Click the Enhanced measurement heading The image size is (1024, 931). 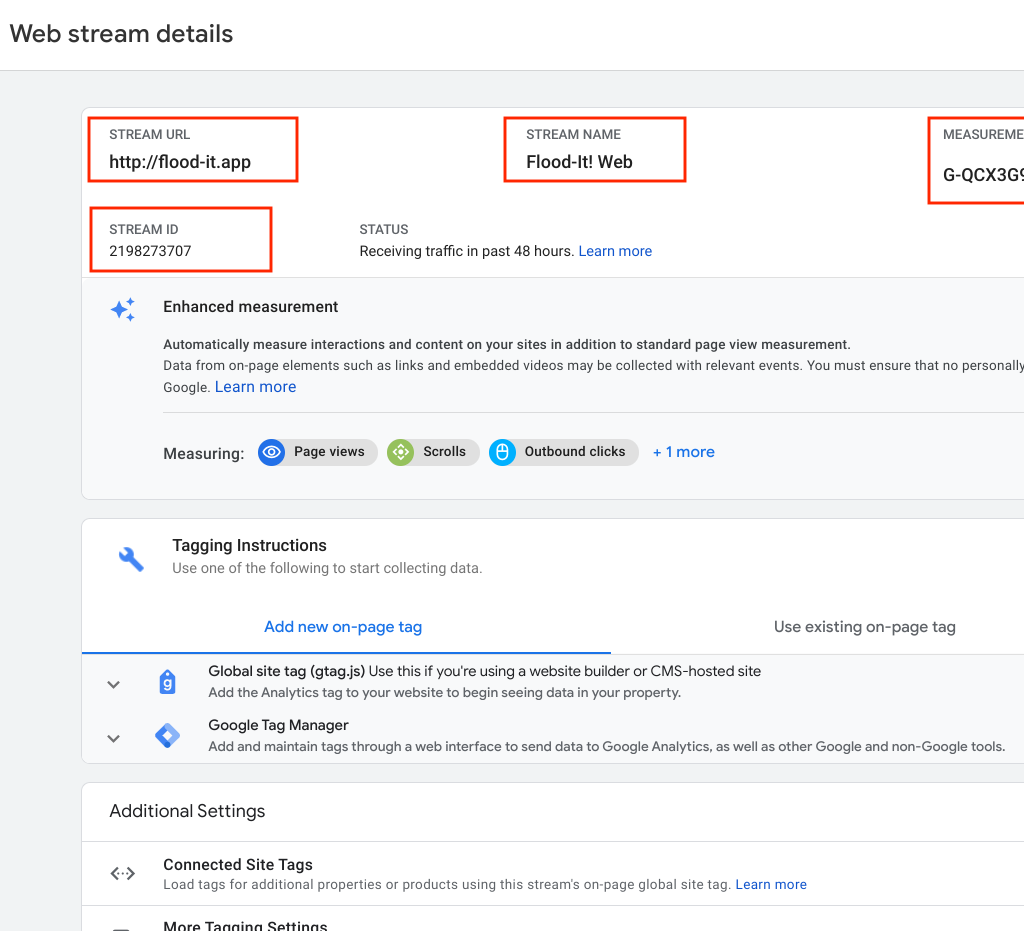point(250,307)
